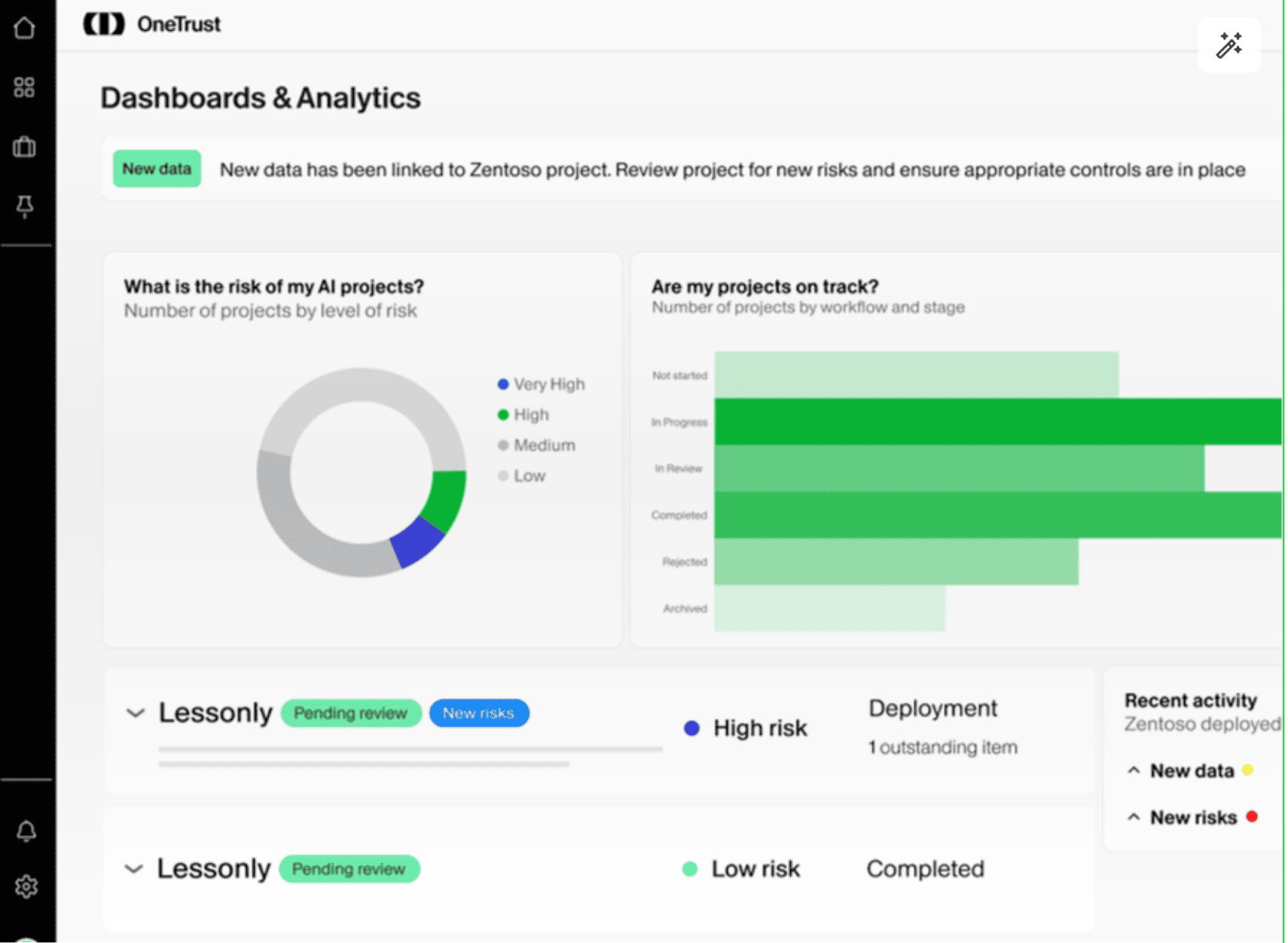Open notifications bell icon
This screenshot has width=1288, height=943.
pos(26,832)
